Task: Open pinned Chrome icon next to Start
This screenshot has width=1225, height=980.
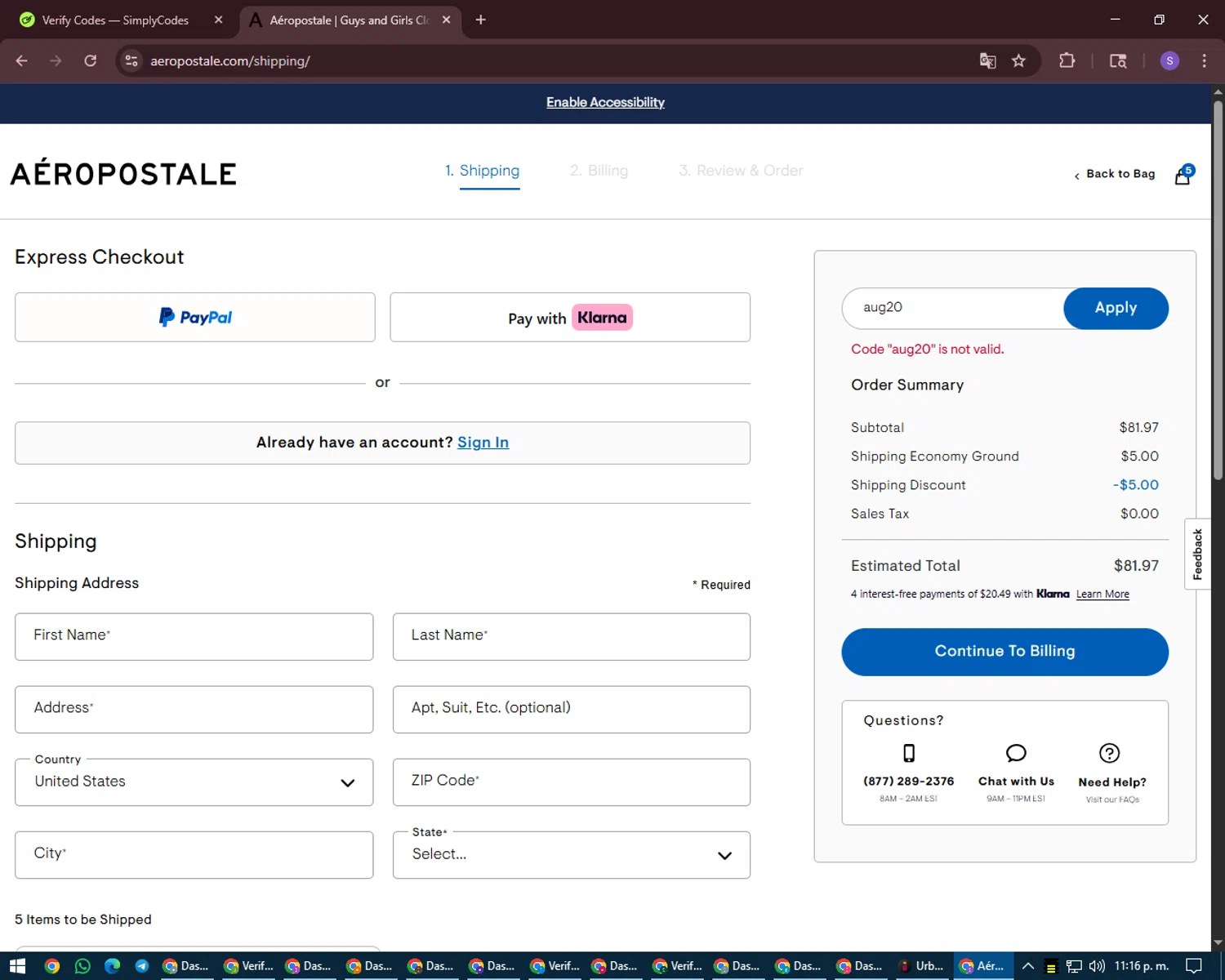Action: (52, 966)
